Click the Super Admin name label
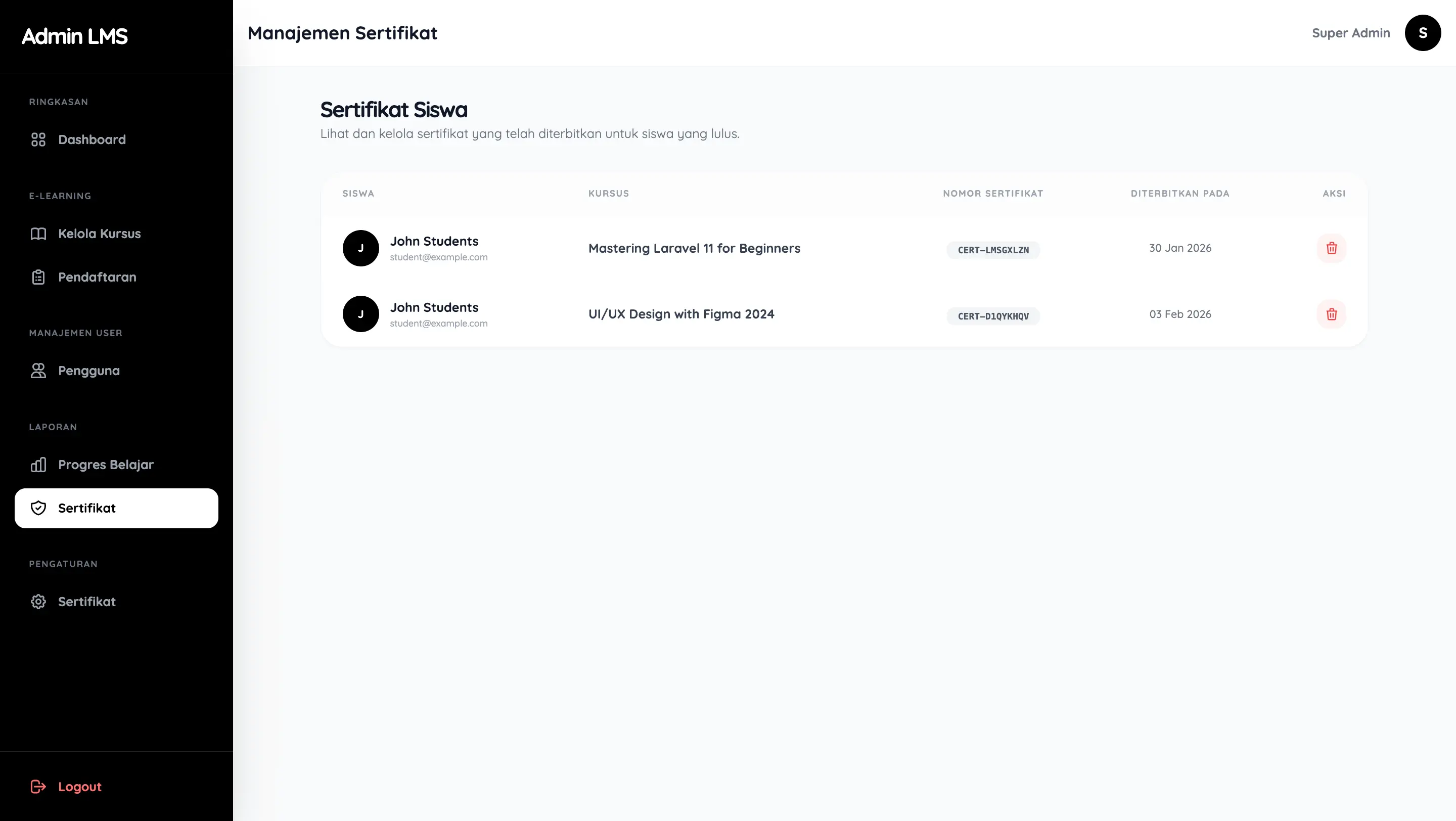Viewport: 1456px width, 821px height. click(1350, 33)
